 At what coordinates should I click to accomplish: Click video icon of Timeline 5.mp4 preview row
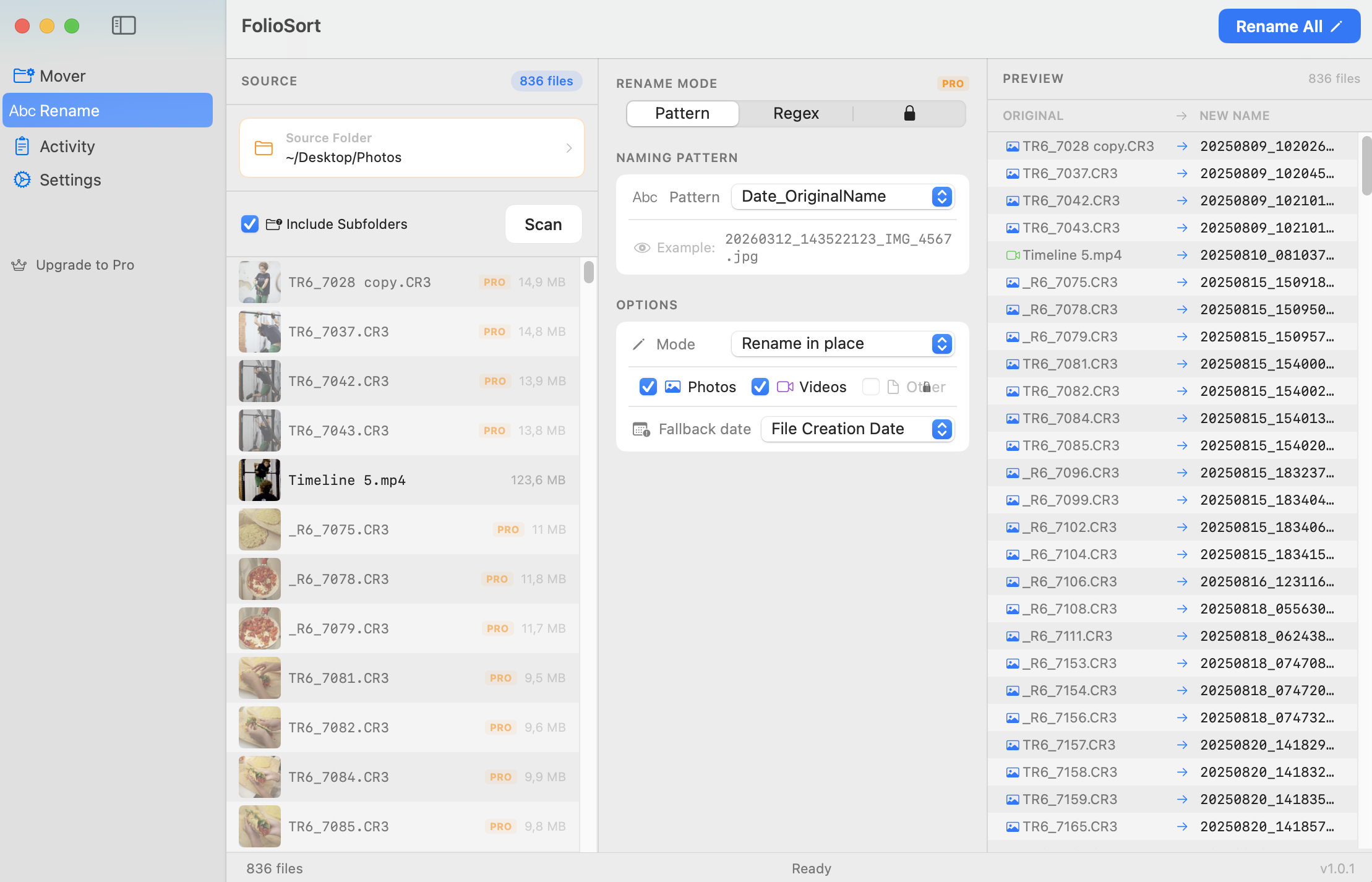(x=1013, y=255)
